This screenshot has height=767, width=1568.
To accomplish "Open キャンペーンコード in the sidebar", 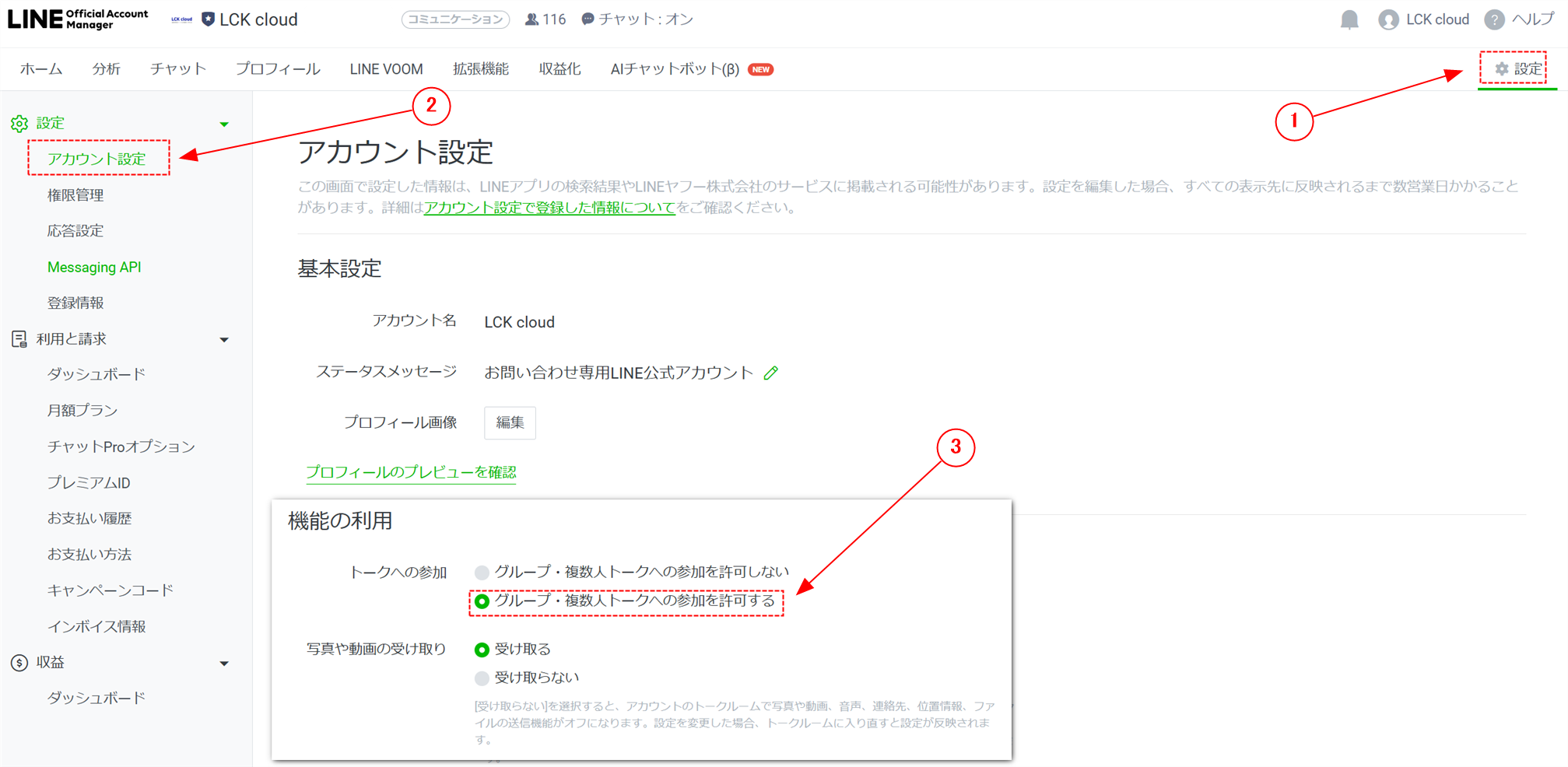I will [x=110, y=590].
